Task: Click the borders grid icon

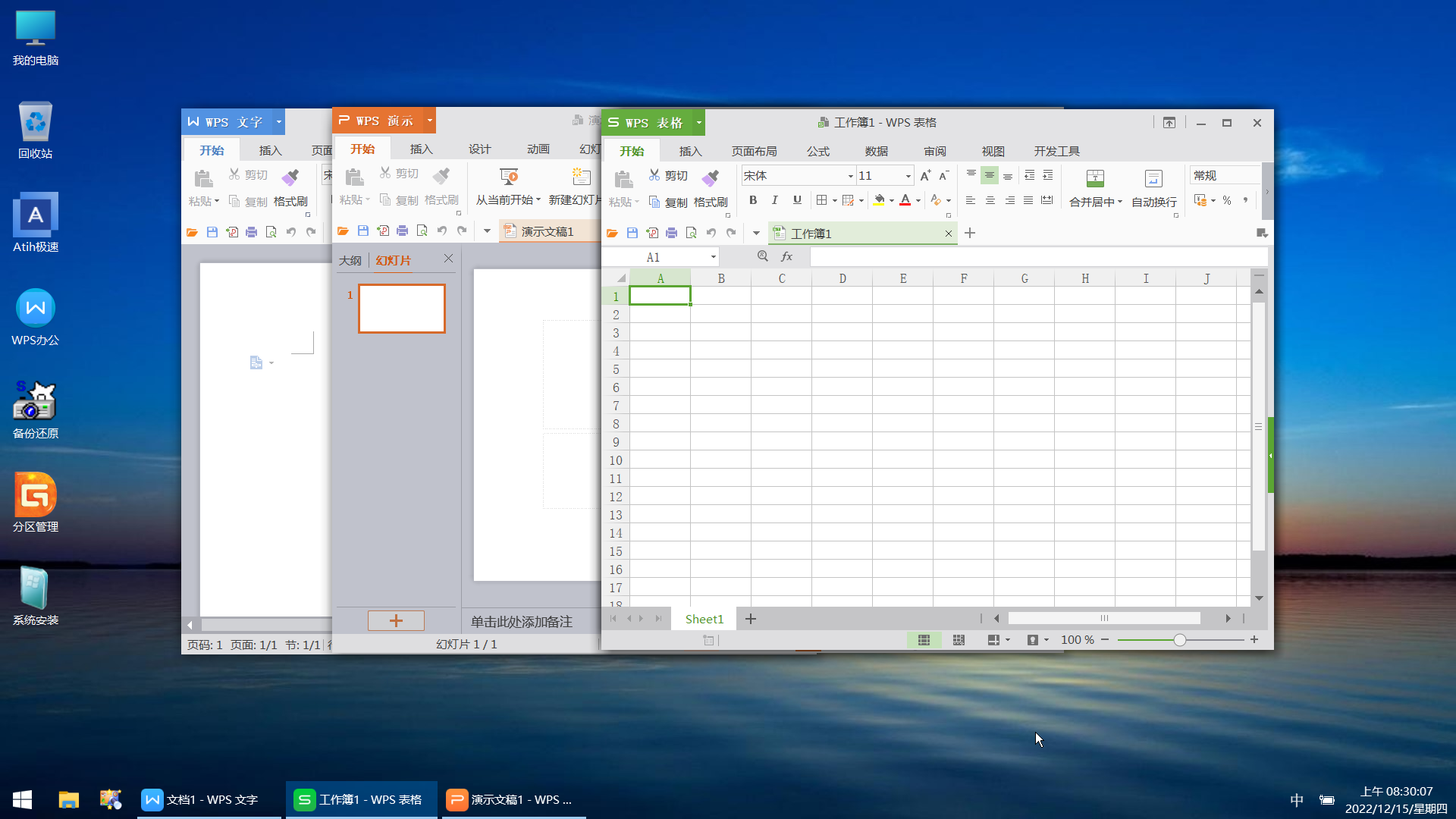Action: click(821, 200)
